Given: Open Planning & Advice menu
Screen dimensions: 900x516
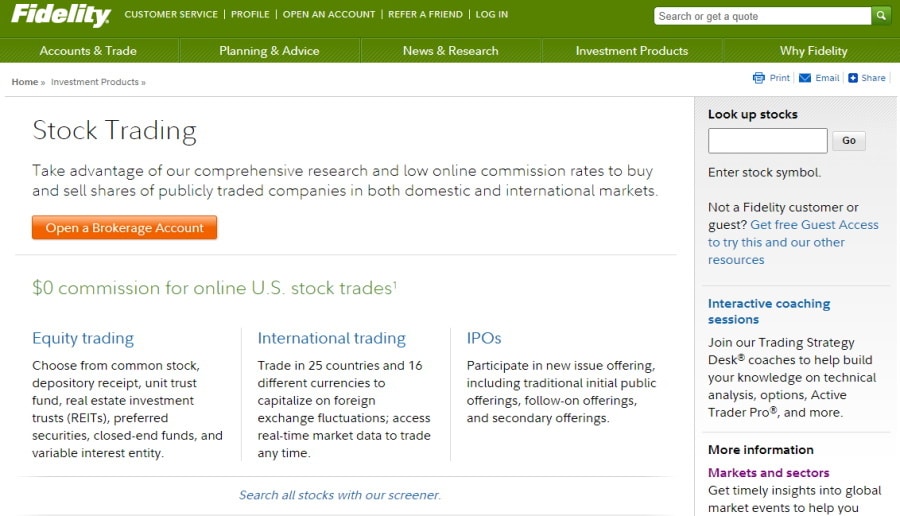Looking at the screenshot, I should tap(269, 51).
